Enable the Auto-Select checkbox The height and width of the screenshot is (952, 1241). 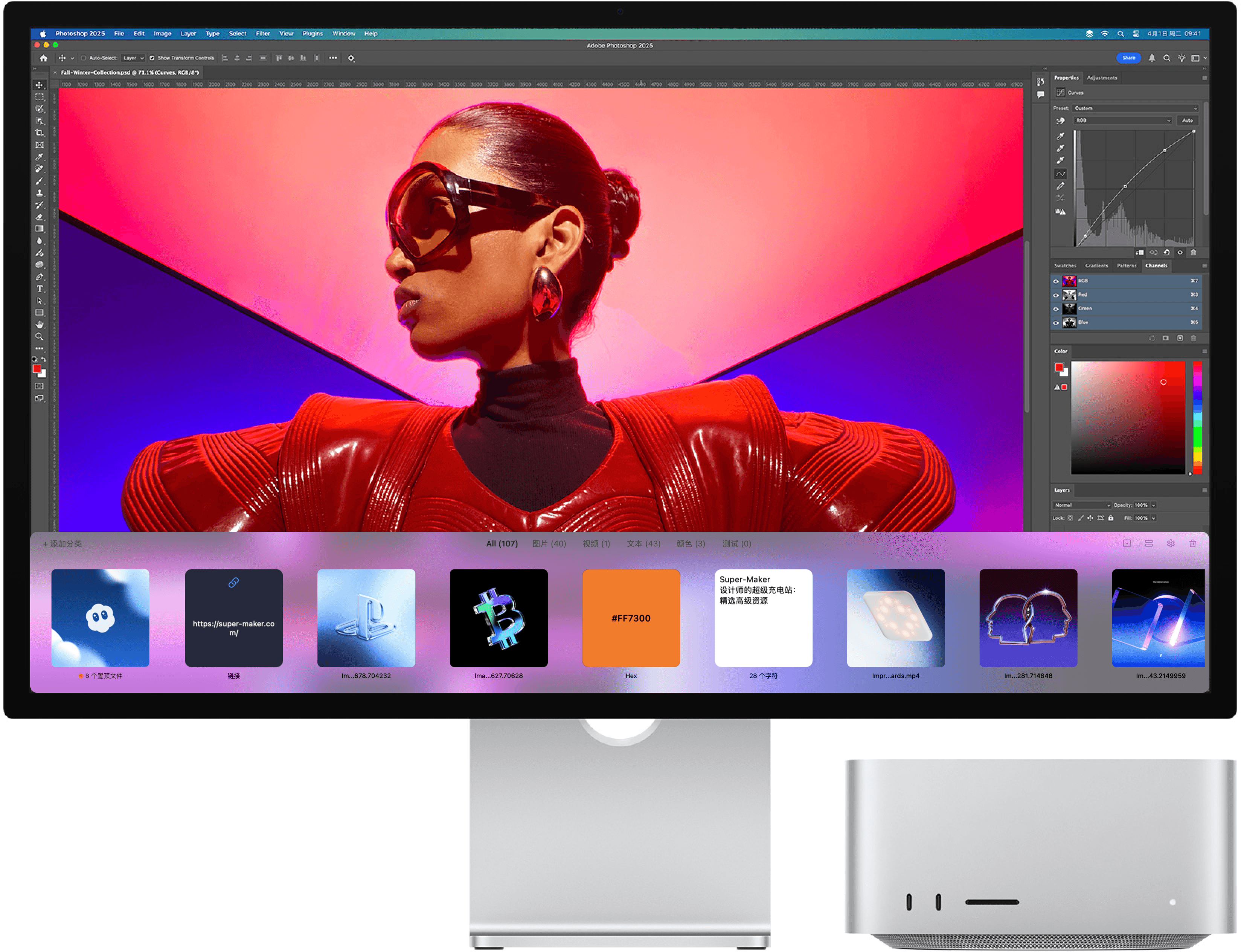(84, 58)
